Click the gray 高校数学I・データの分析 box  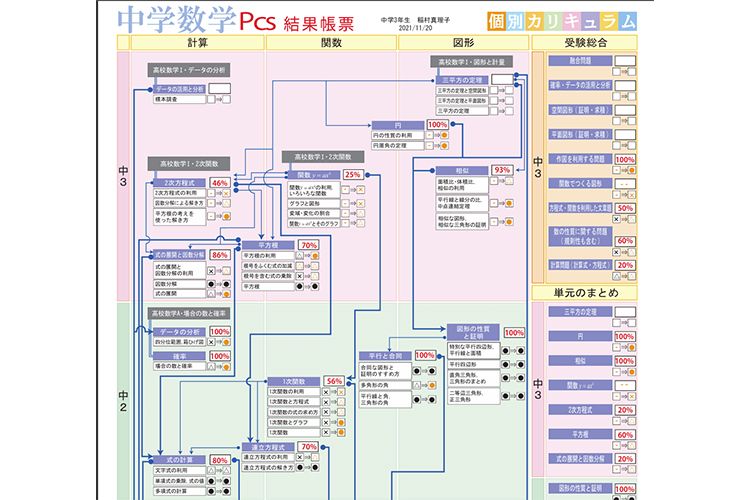[189, 70]
